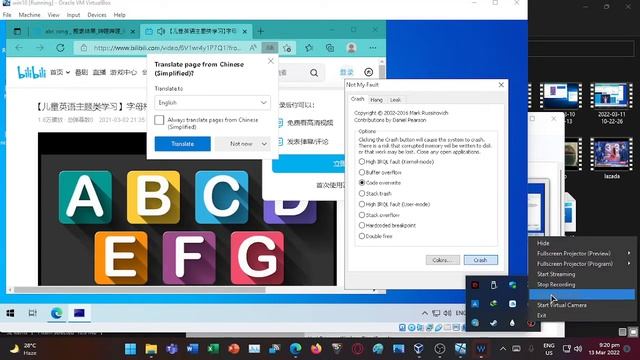This screenshot has width=640, height=360.
Task: Expand Fullscreen Projector (Preview) submenu
Action: 629,253
